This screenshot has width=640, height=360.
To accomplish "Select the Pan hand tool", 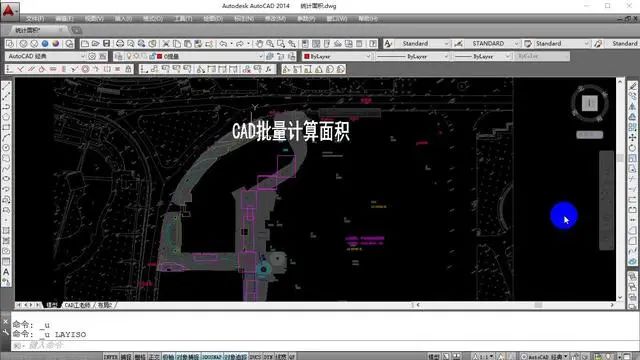I will click(259, 44).
